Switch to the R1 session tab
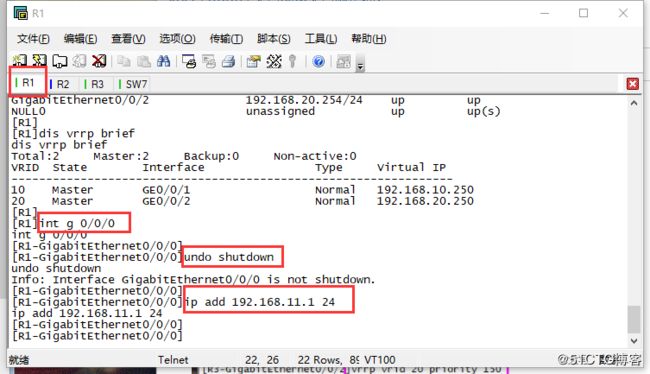Image resolution: width=650 pixels, height=374 pixels. [x=27, y=83]
